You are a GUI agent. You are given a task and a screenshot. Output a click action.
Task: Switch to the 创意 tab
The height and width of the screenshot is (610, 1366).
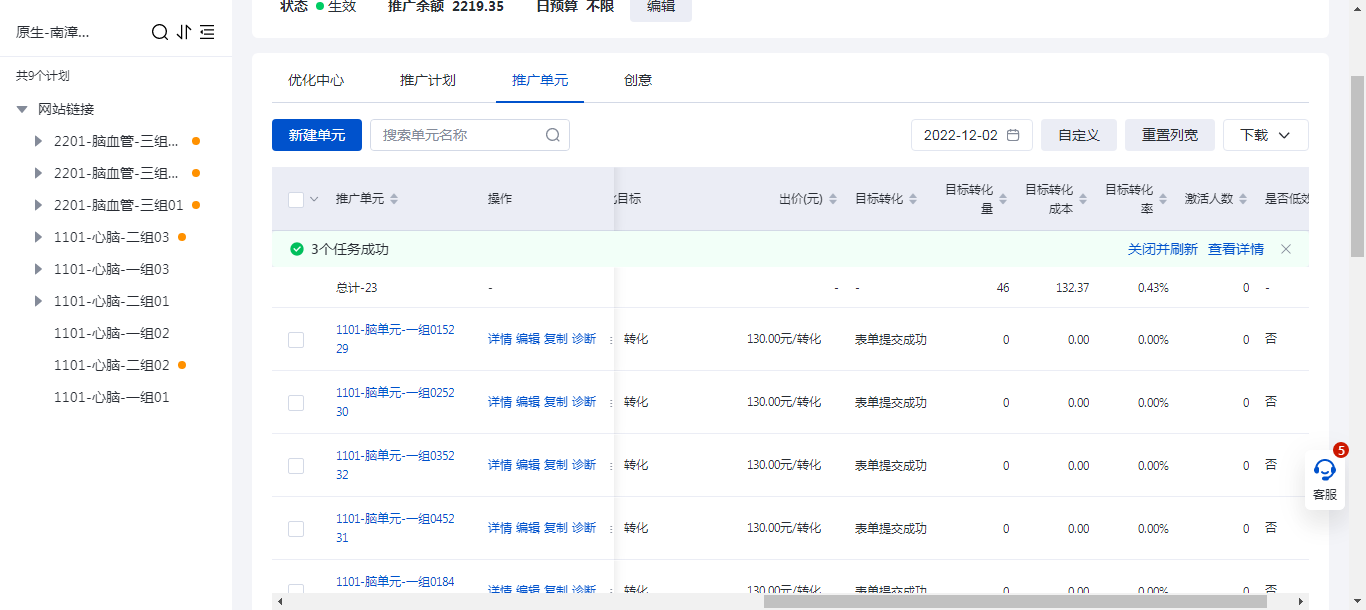(x=638, y=80)
